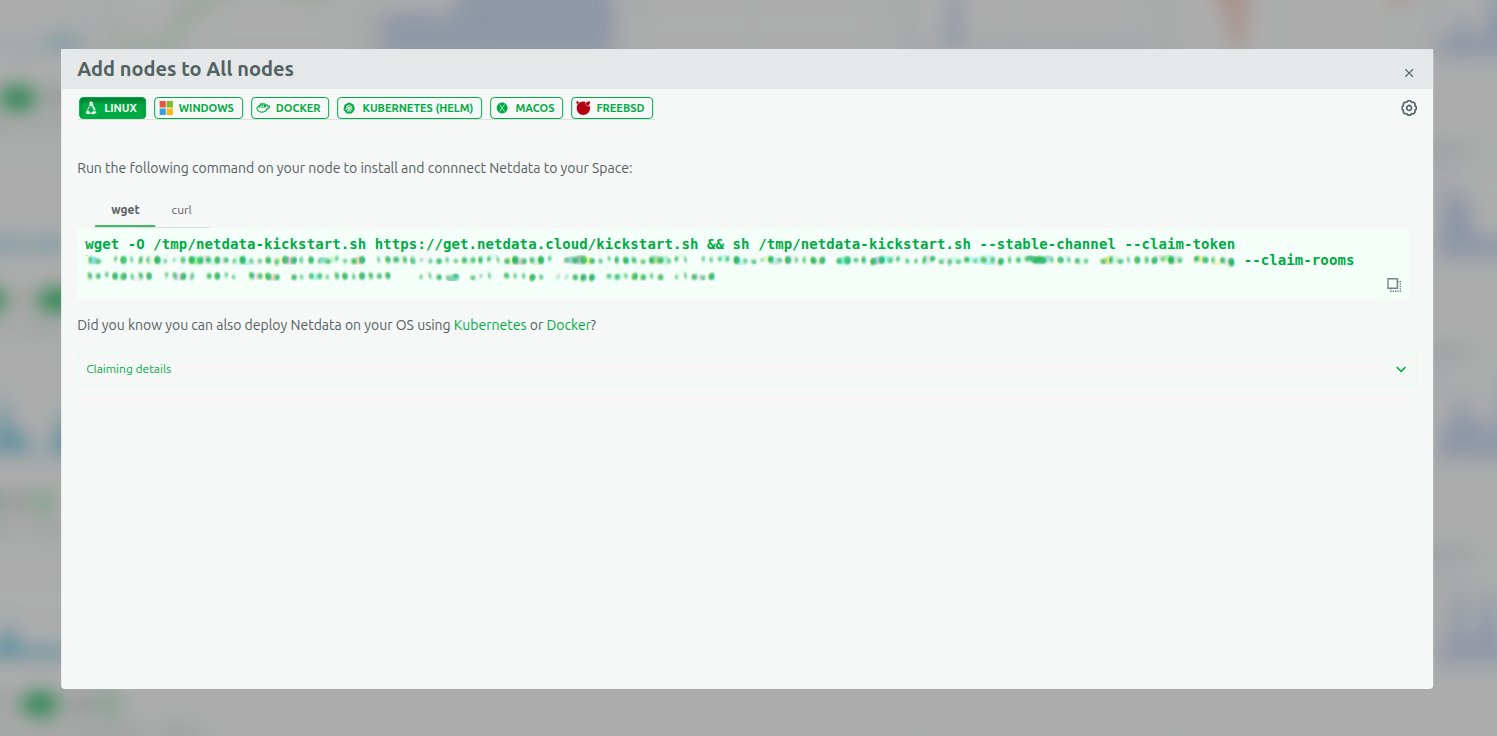Pick the Docker whale platform icon
Viewport: 1497px width, 736px height.
(x=263, y=108)
